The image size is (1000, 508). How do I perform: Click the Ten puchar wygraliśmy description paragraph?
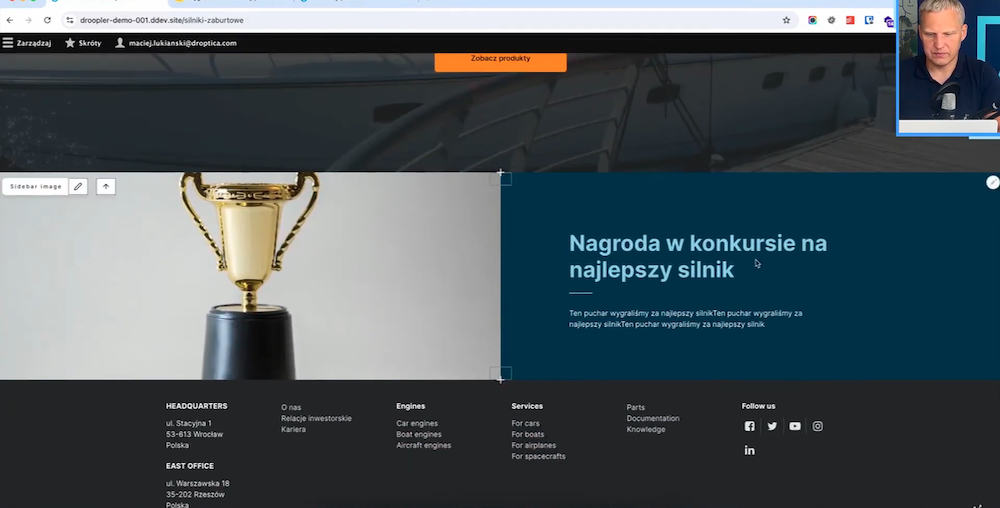686,319
